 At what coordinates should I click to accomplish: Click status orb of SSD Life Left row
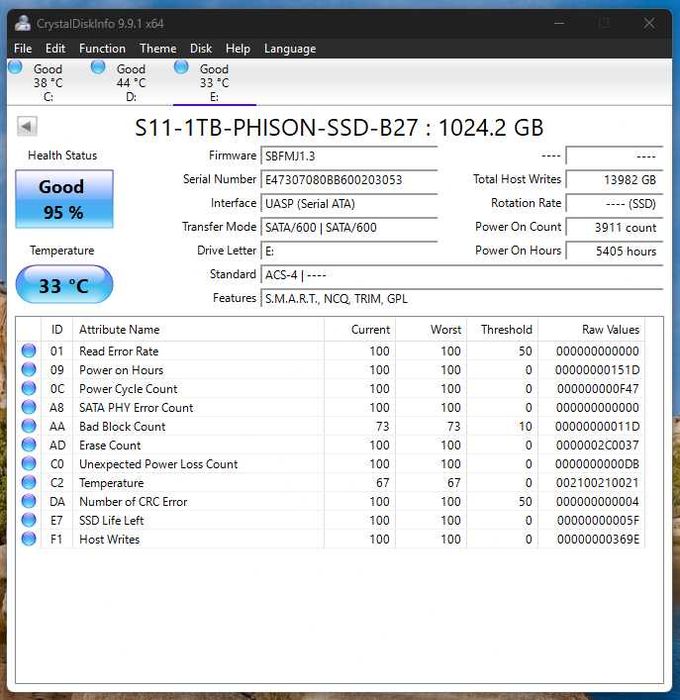point(29,520)
